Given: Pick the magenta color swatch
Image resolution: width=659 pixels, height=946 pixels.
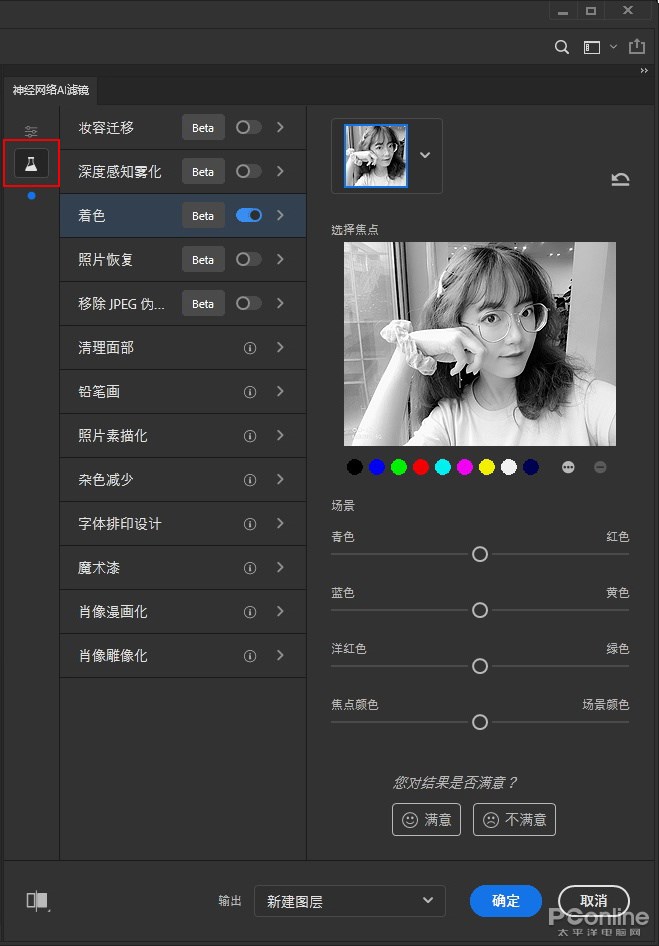Looking at the screenshot, I should pos(465,467).
